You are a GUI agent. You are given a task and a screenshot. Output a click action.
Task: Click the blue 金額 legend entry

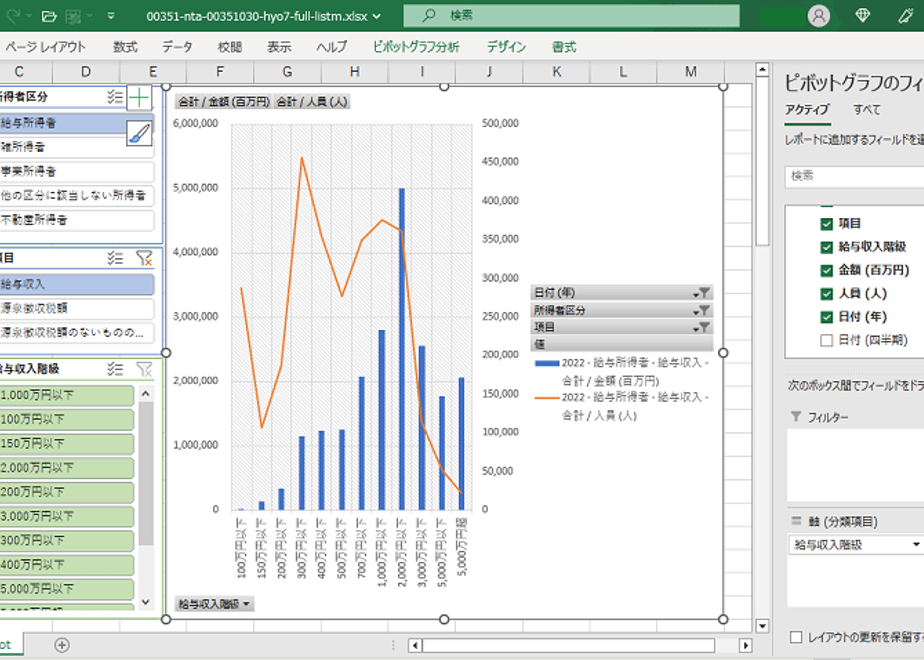pos(622,372)
